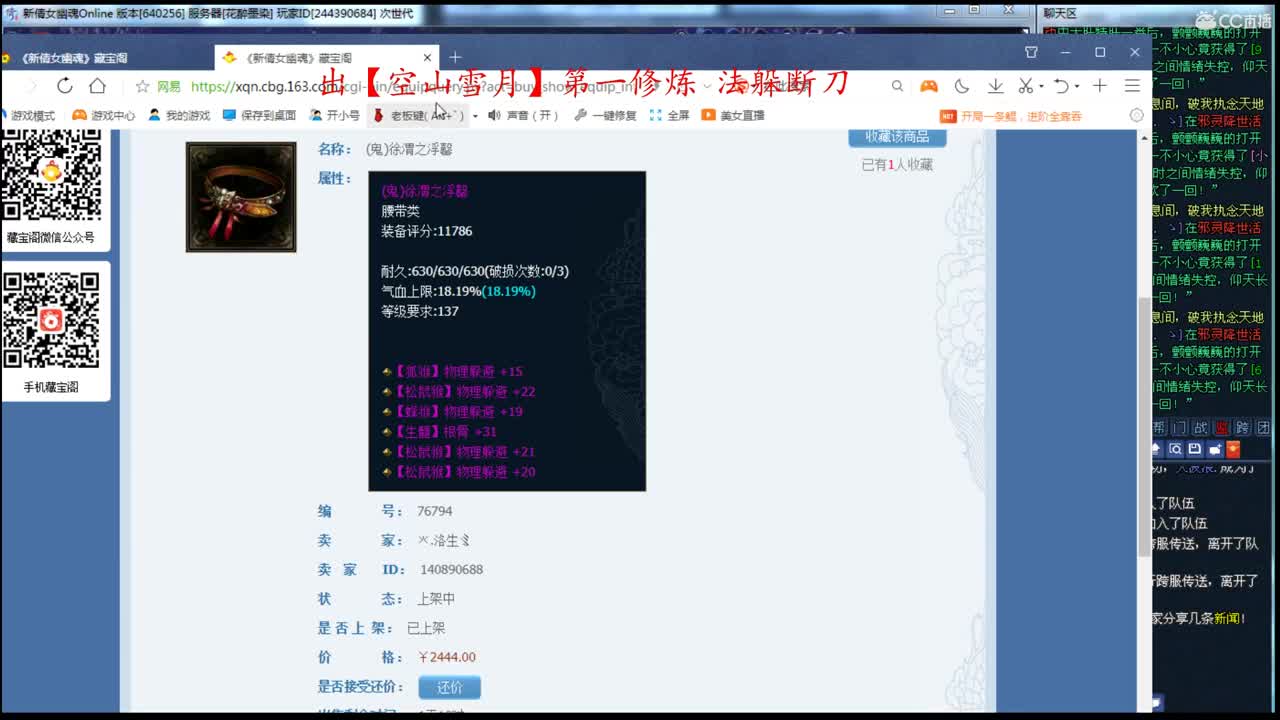Image resolution: width=1280 pixels, height=720 pixels.
Task: Click the 等级要求:137 line
Action: click(420, 311)
